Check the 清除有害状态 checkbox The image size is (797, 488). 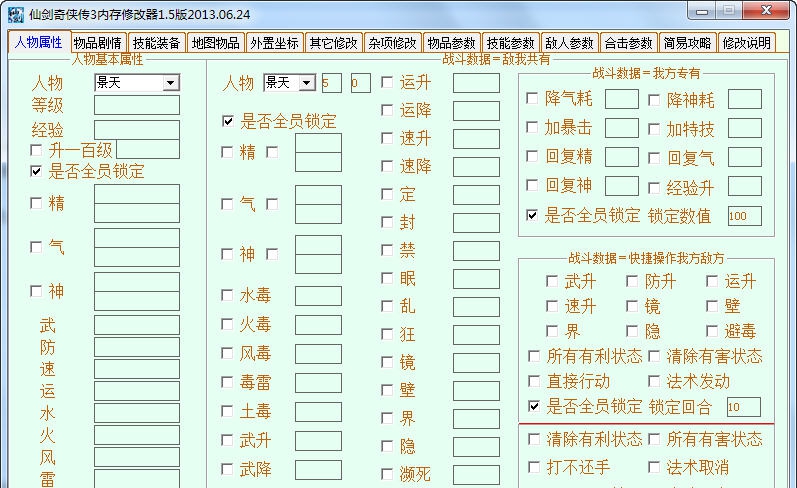(x=654, y=356)
